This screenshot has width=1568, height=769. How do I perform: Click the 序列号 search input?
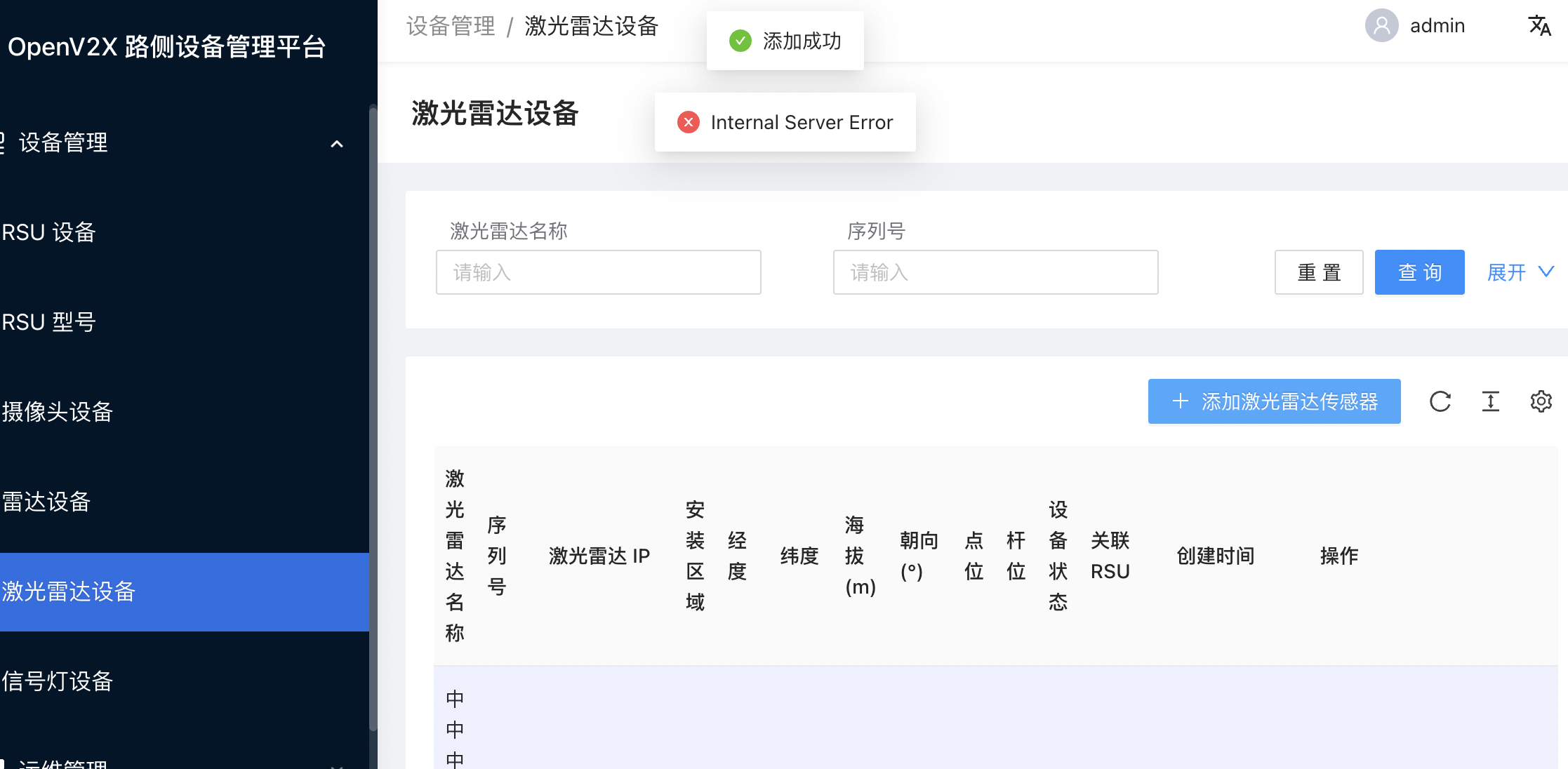(995, 272)
